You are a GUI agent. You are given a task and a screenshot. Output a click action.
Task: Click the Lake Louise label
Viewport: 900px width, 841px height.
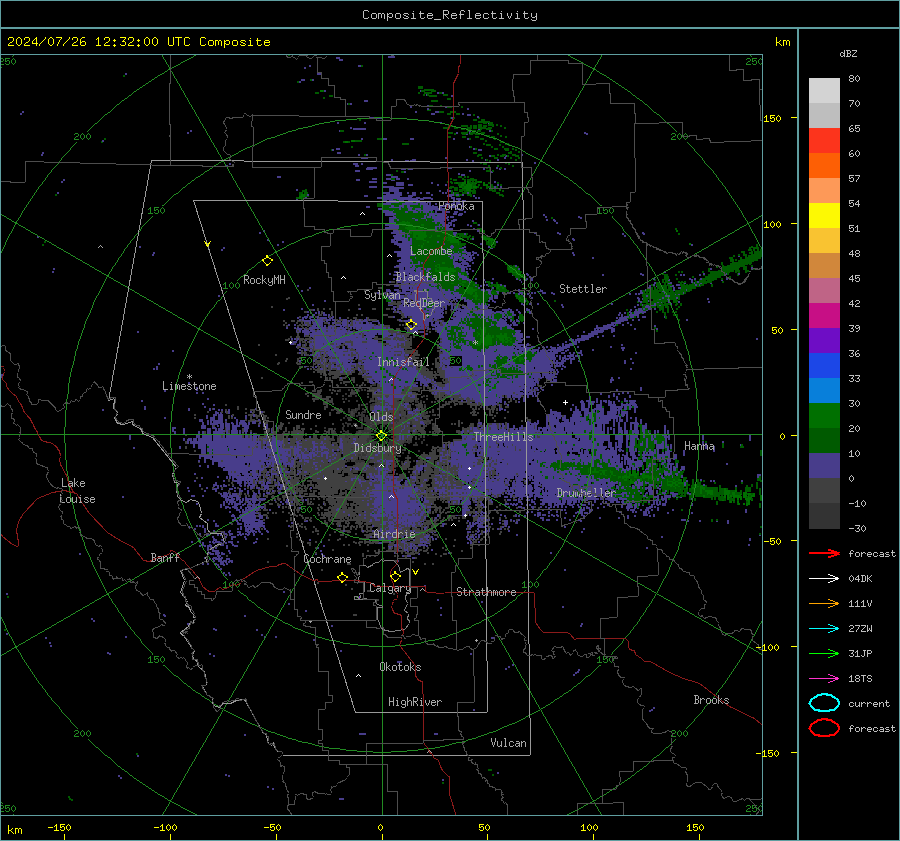click(78, 491)
